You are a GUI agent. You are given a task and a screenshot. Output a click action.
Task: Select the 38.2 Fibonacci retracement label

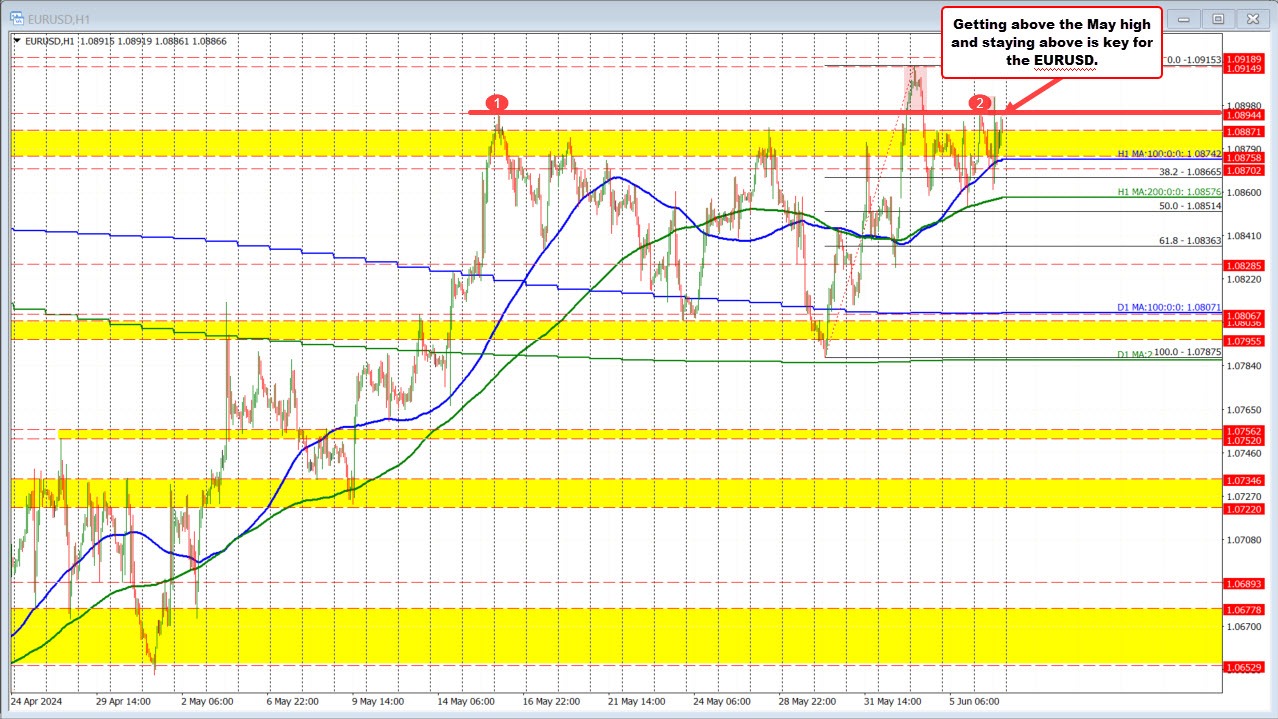[1188, 171]
